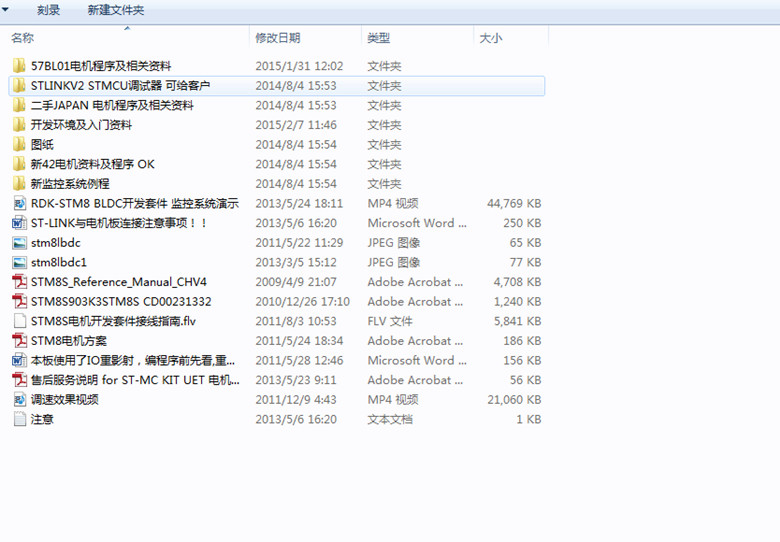Sort by the 大小 column header
This screenshot has height=542, width=780.
pos(490,38)
